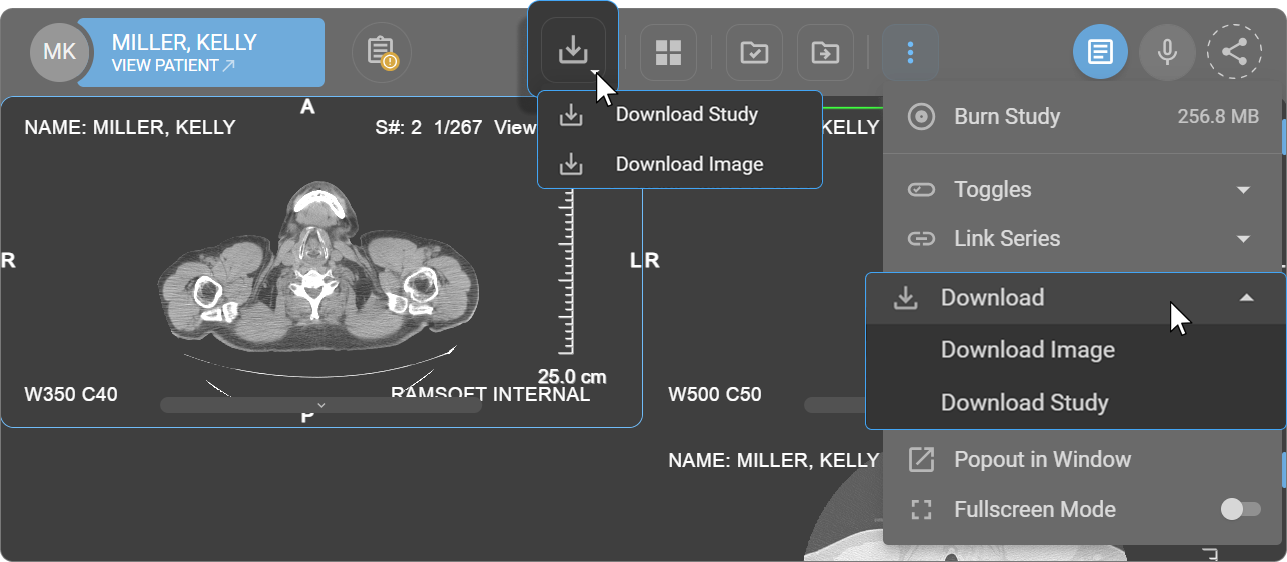Image resolution: width=1287 pixels, height=562 pixels.
Task: Toggle the Fullscreen Mode switch
Action: point(1240,510)
